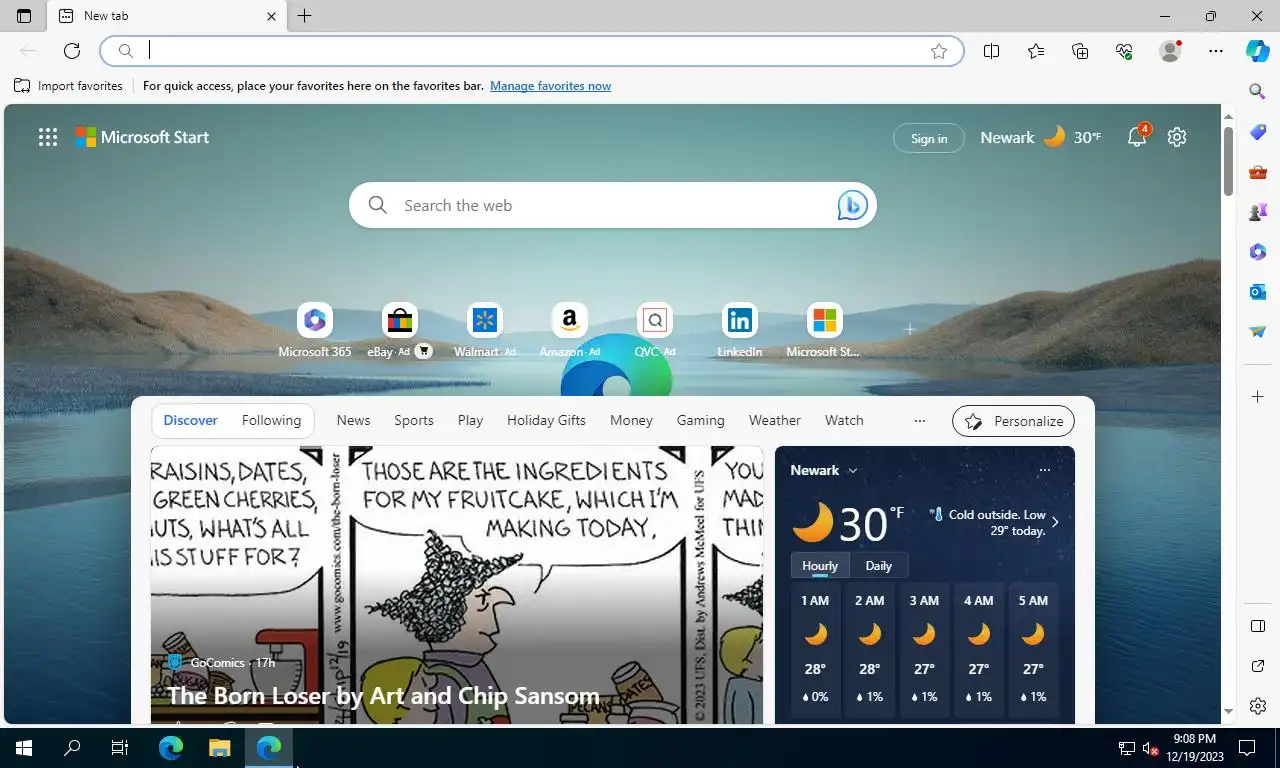Open the Gaming category
1280x768 pixels.
point(700,421)
